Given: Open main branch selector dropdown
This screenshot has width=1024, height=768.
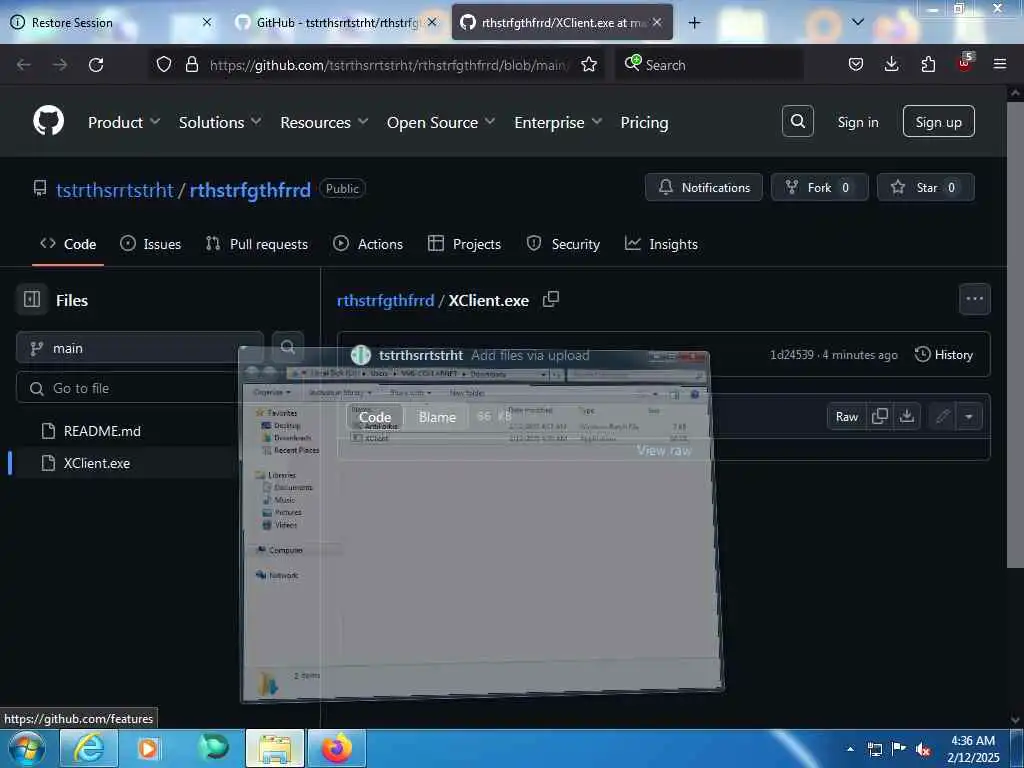Looking at the screenshot, I should [x=140, y=347].
